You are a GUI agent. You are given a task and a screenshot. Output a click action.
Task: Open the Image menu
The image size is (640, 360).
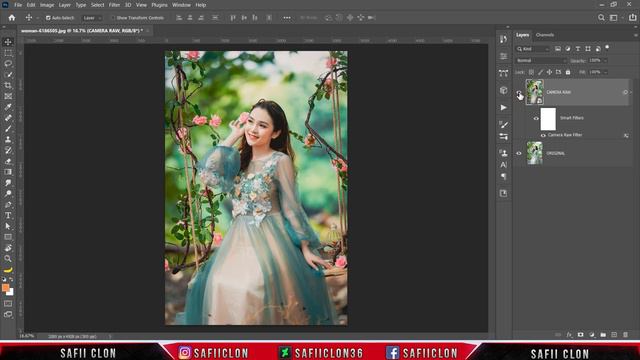coord(47,5)
